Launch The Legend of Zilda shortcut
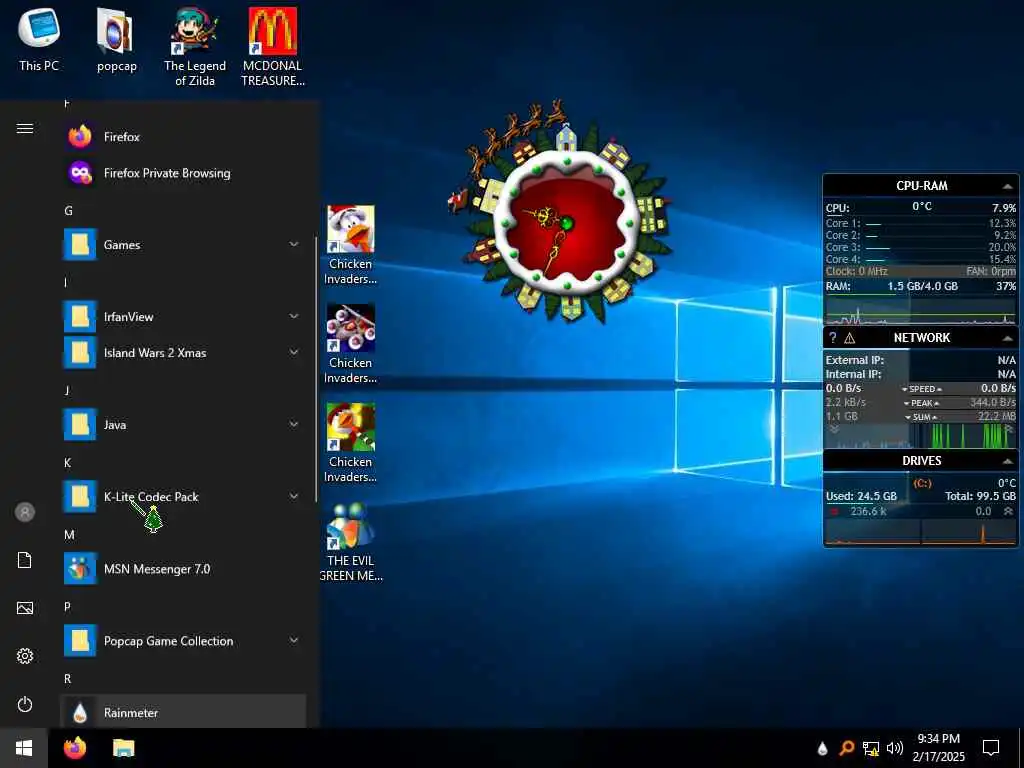 tap(195, 46)
